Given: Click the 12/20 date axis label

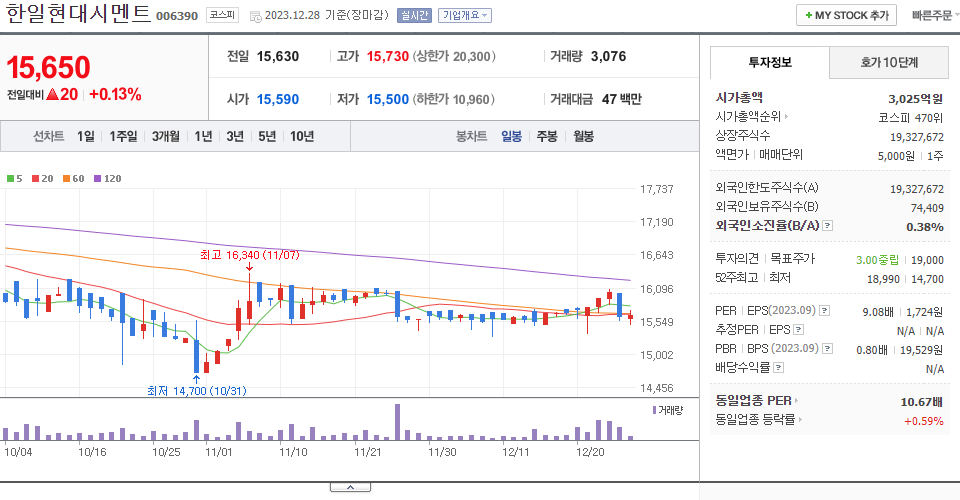Looking at the screenshot, I should coord(590,452).
